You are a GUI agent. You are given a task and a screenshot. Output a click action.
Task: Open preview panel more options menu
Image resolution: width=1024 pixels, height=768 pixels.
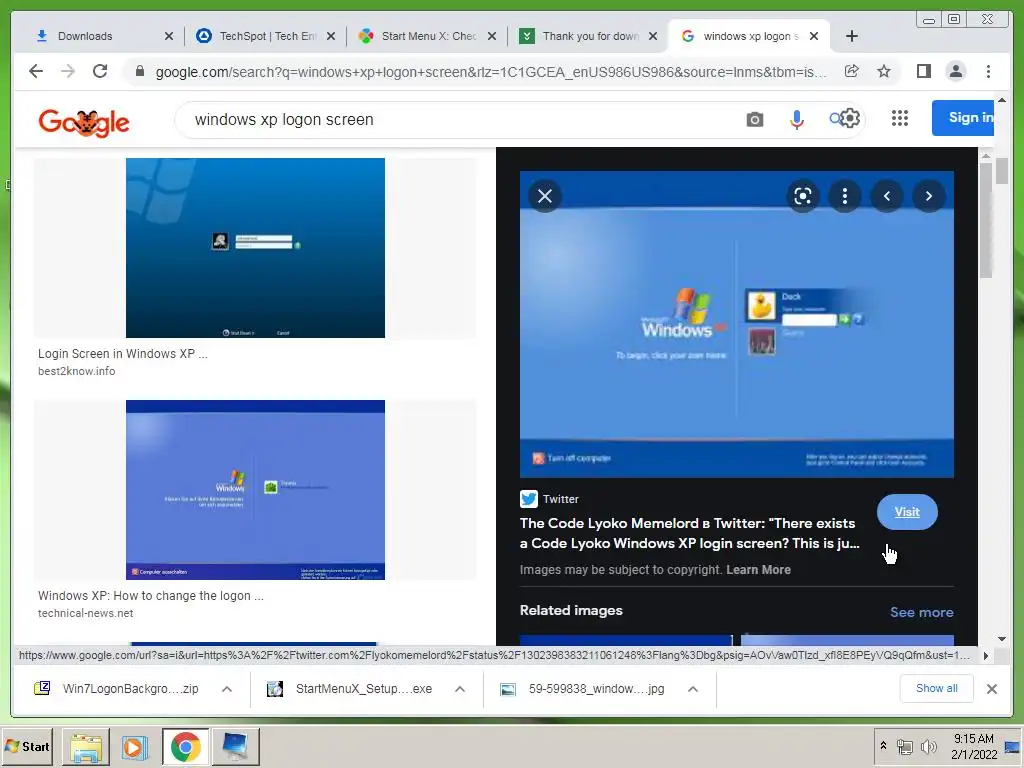pos(844,196)
